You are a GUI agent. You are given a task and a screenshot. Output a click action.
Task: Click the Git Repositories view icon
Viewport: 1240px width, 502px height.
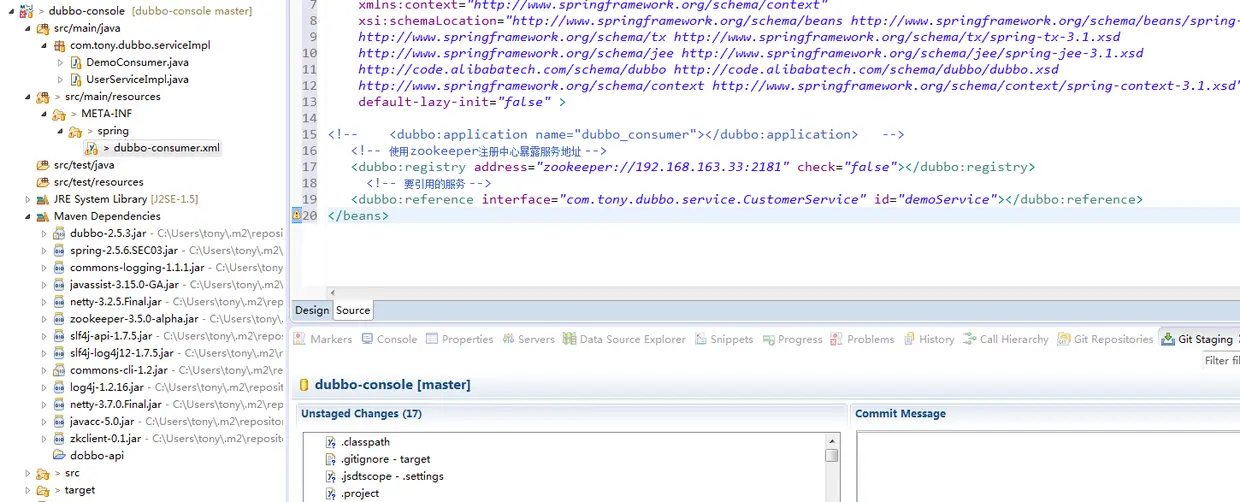click(1063, 339)
